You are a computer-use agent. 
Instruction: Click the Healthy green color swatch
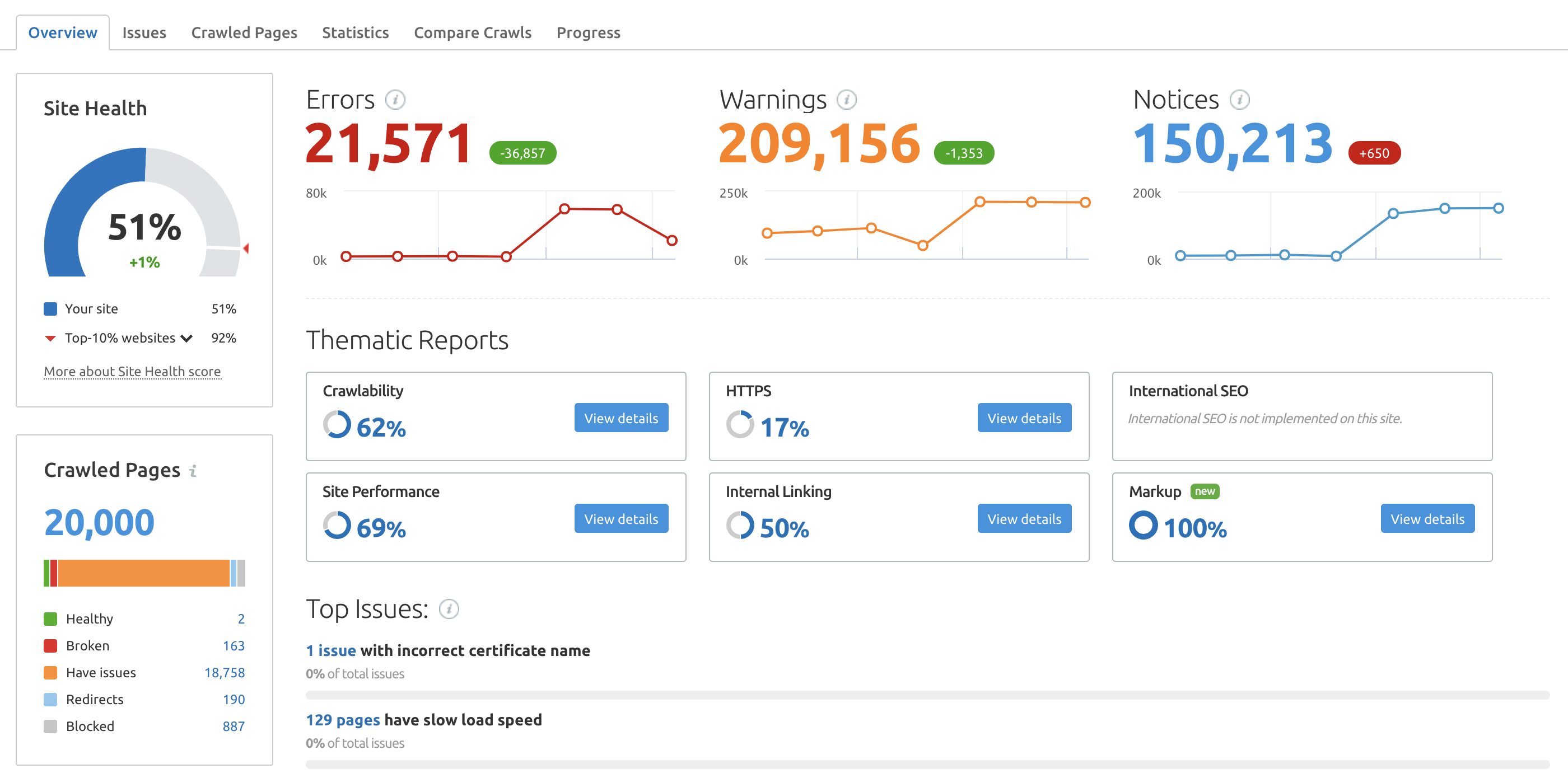[x=50, y=618]
